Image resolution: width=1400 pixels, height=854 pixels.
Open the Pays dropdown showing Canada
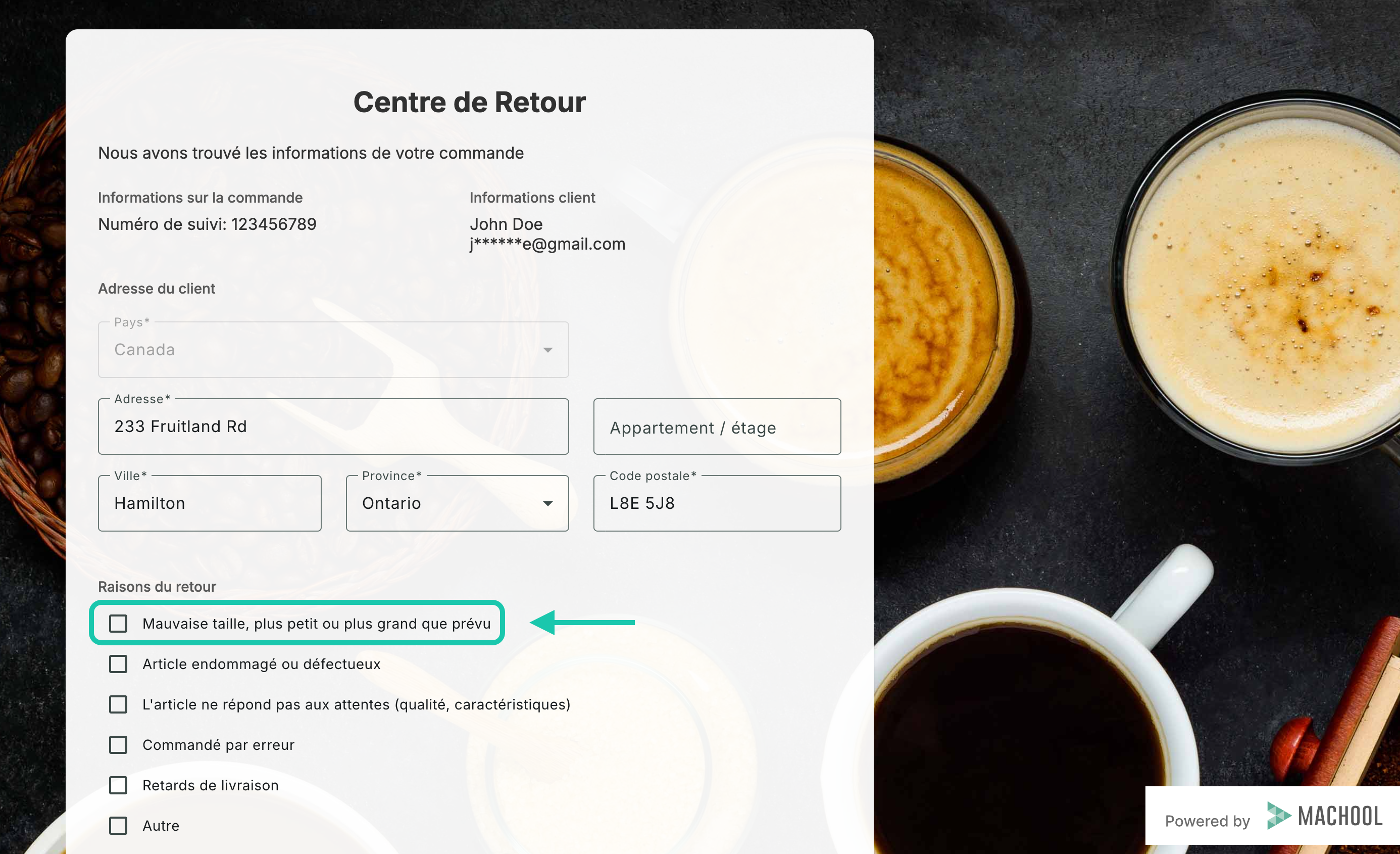click(333, 350)
